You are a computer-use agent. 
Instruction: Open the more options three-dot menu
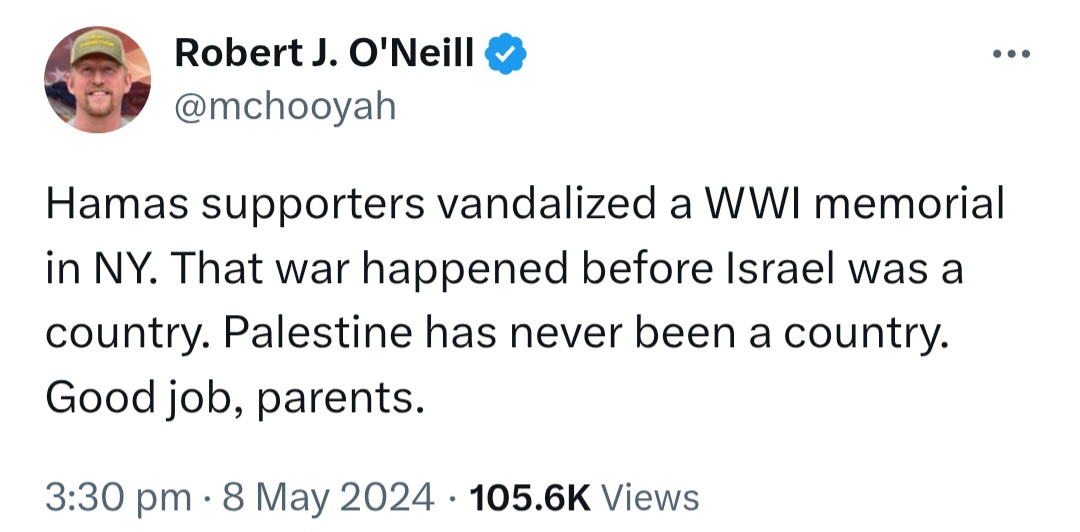coord(1011,54)
